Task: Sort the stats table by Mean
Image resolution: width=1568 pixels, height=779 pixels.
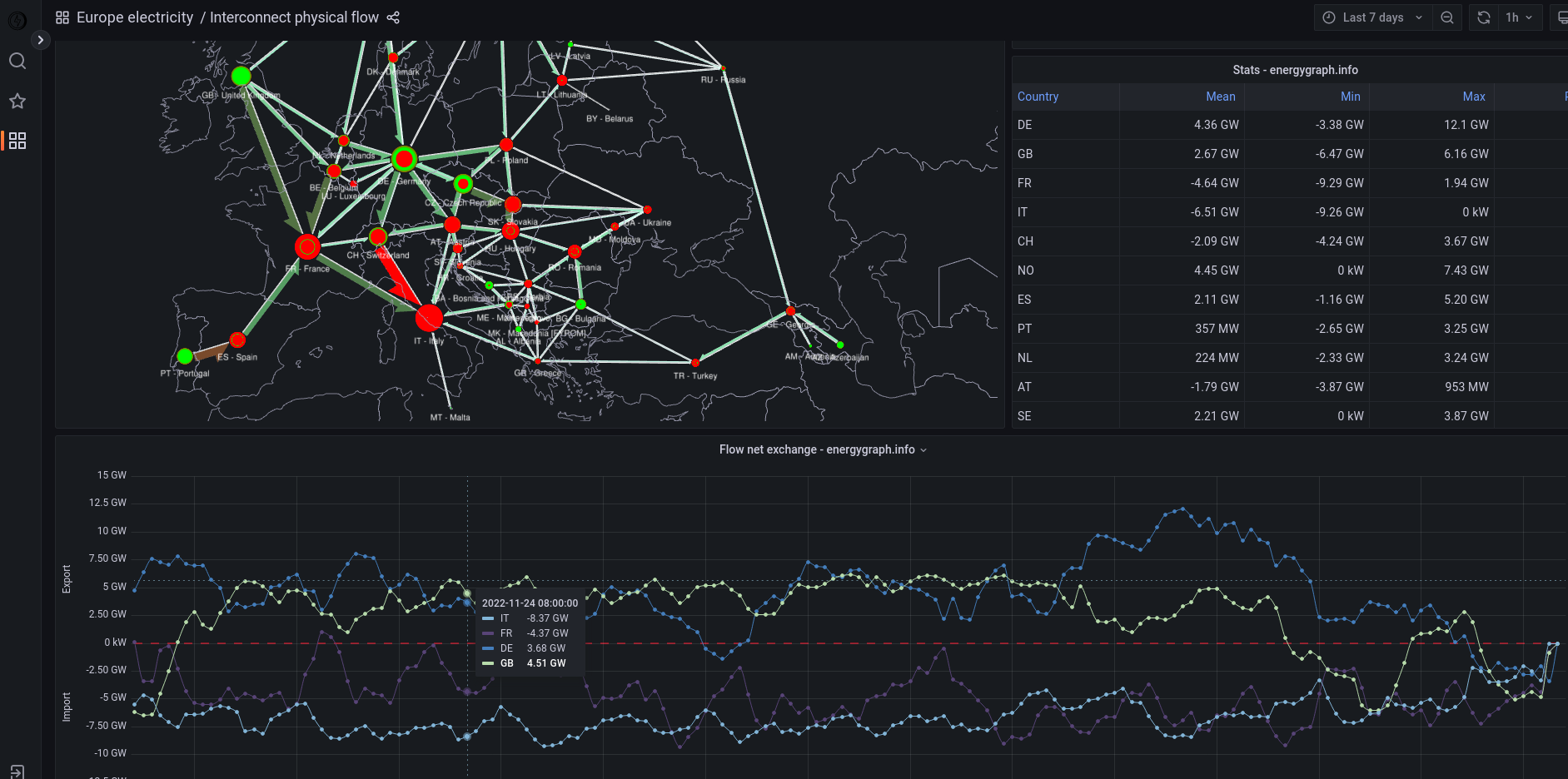Action: [x=1220, y=97]
